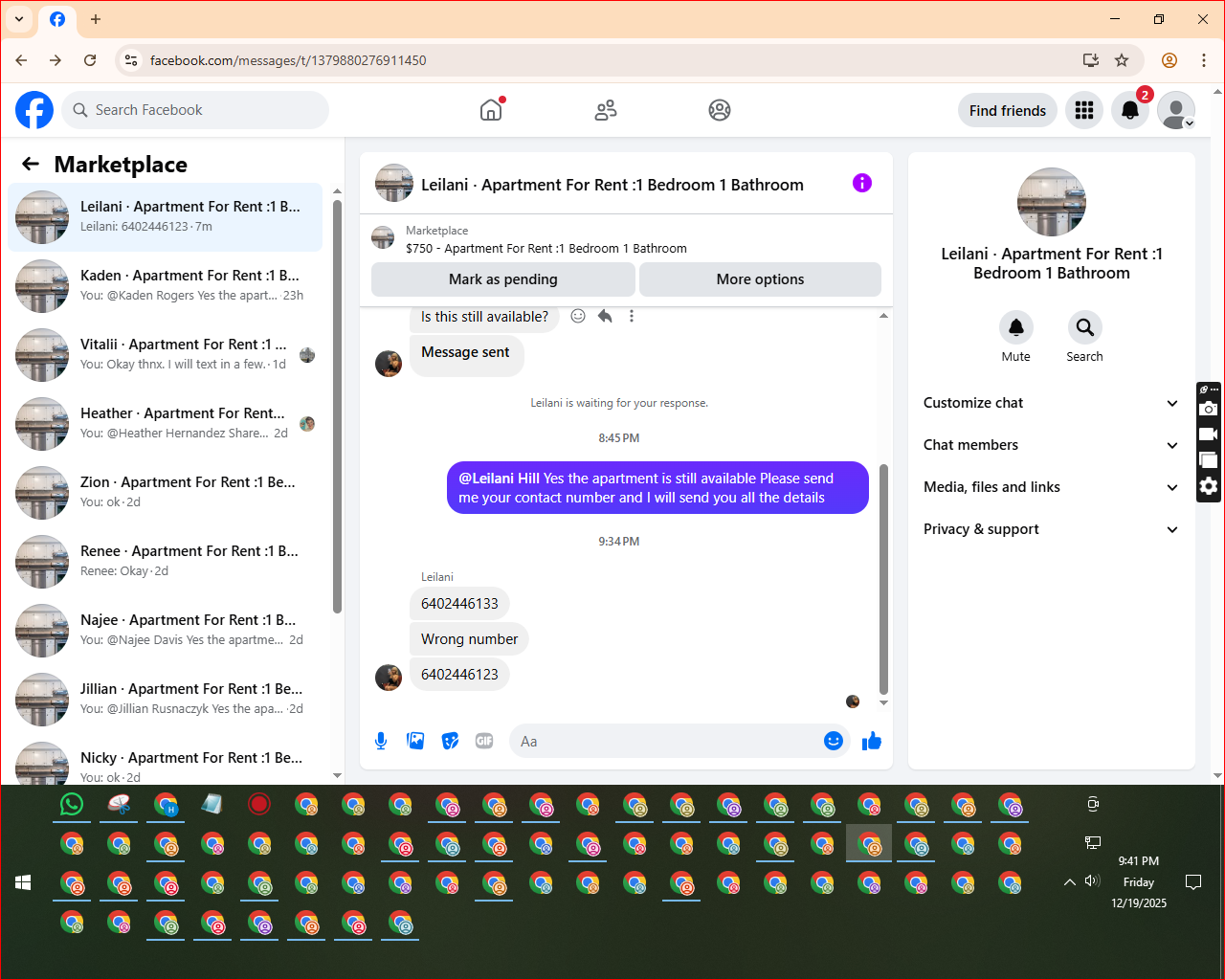This screenshot has width=1225, height=980.
Task: Click Mark as pending button
Action: pyautogui.click(x=503, y=279)
